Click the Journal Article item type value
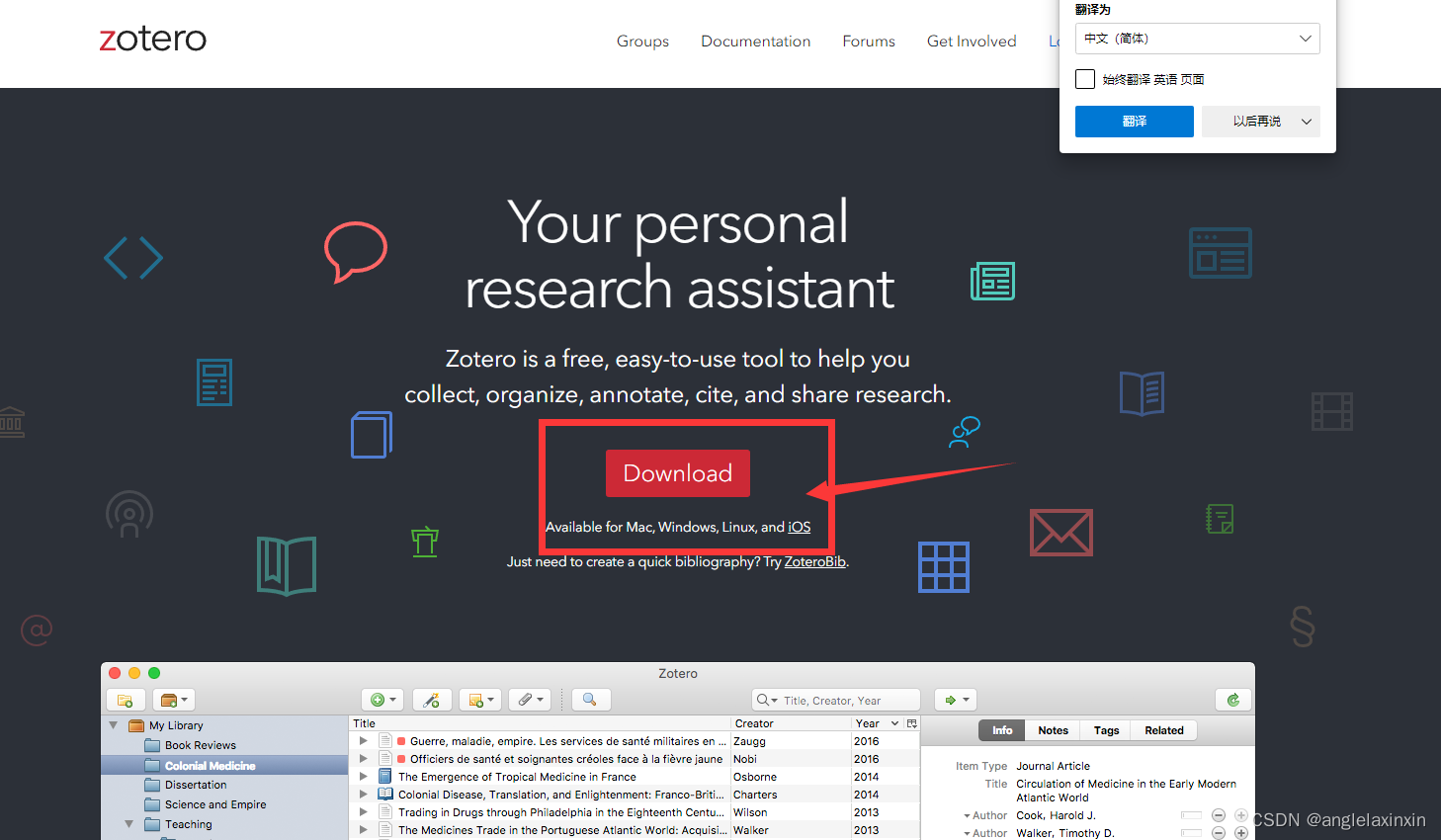Image resolution: width=1441 pixels, height=840 pixels. point(1053,766)
